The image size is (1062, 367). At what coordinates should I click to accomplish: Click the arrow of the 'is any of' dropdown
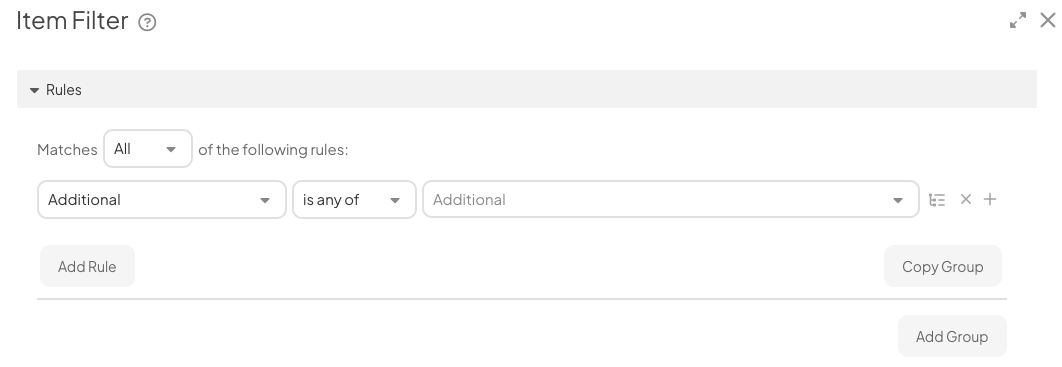pyautogui.click(x=394, y=200)
